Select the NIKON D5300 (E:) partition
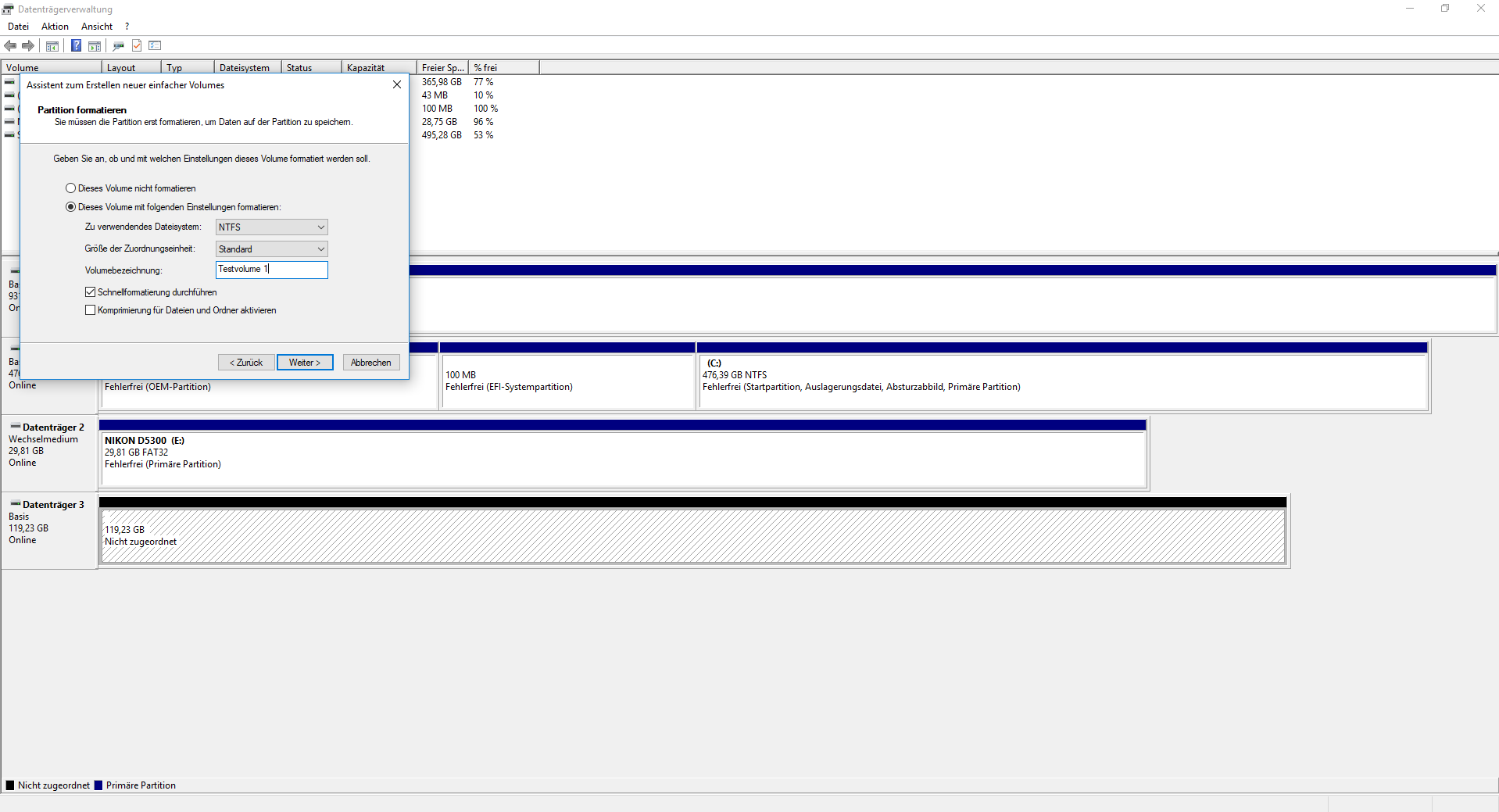Screen dimensions: 1499x812 tap(623, 454)
